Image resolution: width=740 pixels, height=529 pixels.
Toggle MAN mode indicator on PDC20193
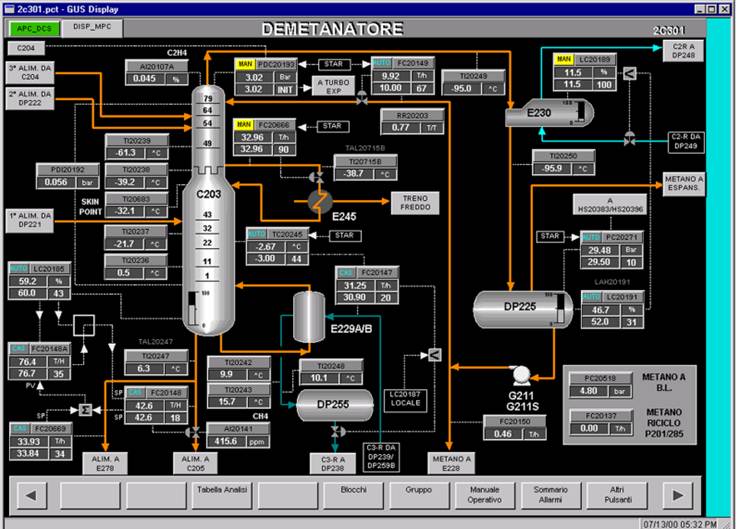(x=246, y=64)
